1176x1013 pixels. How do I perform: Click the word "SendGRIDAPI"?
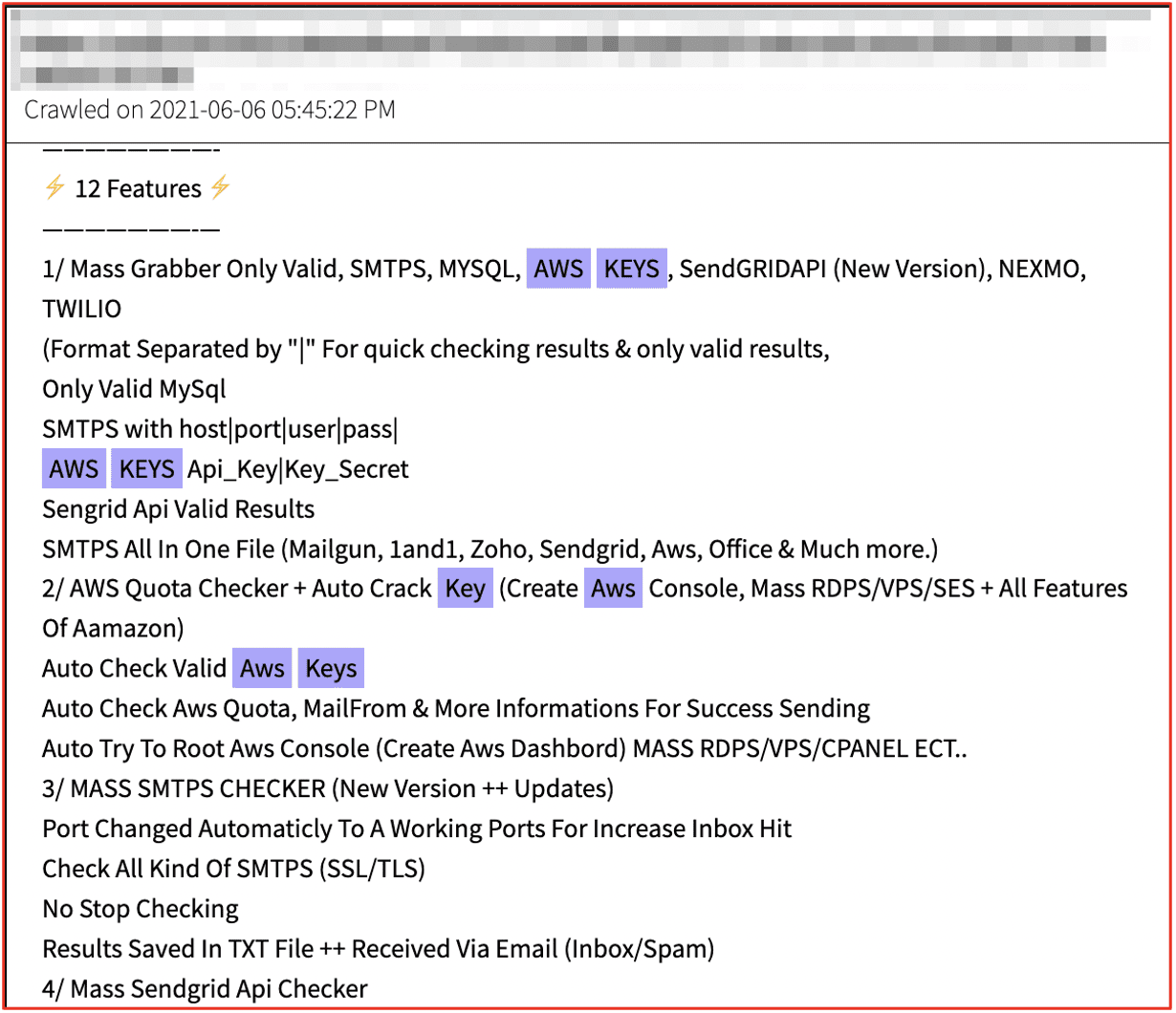752,269
